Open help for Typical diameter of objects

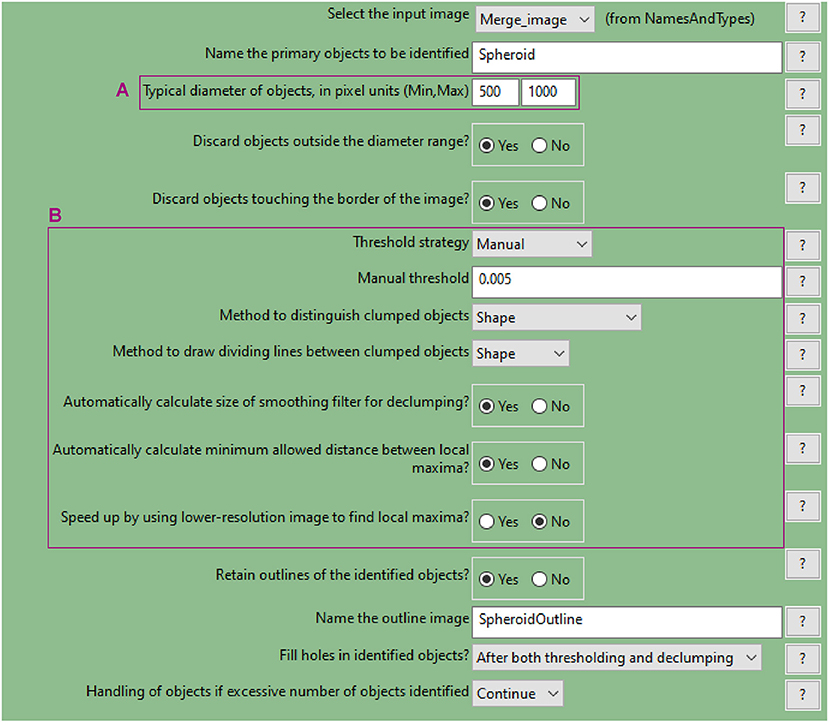click(802, 94)
